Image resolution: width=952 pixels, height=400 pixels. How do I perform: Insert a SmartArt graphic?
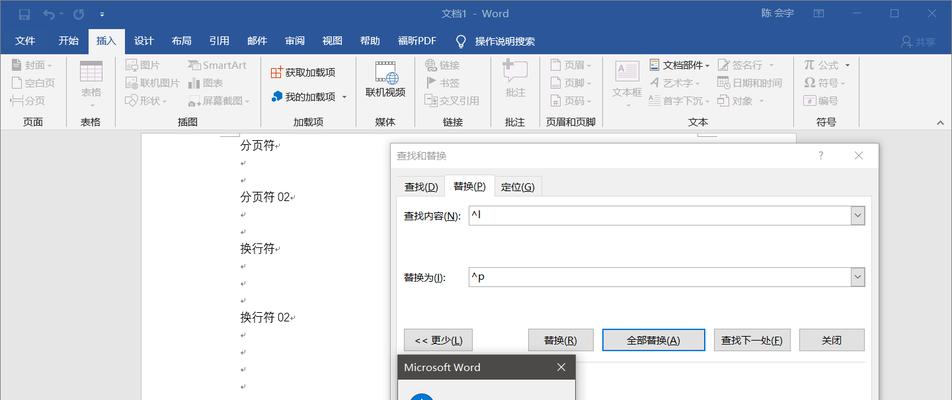pos(217,65)
